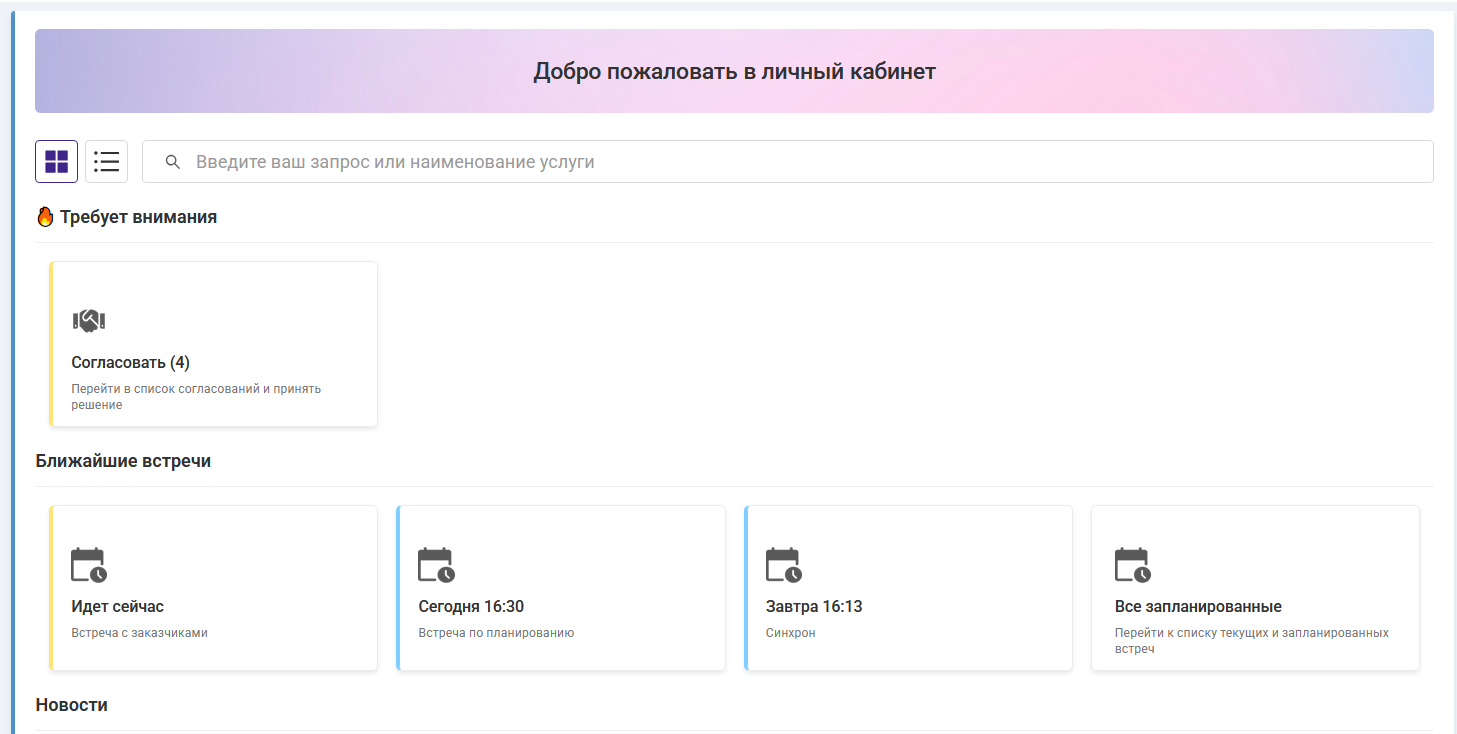The height and width of the screenshot is (734, 1457).
Task: Open the "Все запланированные" meetings title
Action: click(1198, 606)
